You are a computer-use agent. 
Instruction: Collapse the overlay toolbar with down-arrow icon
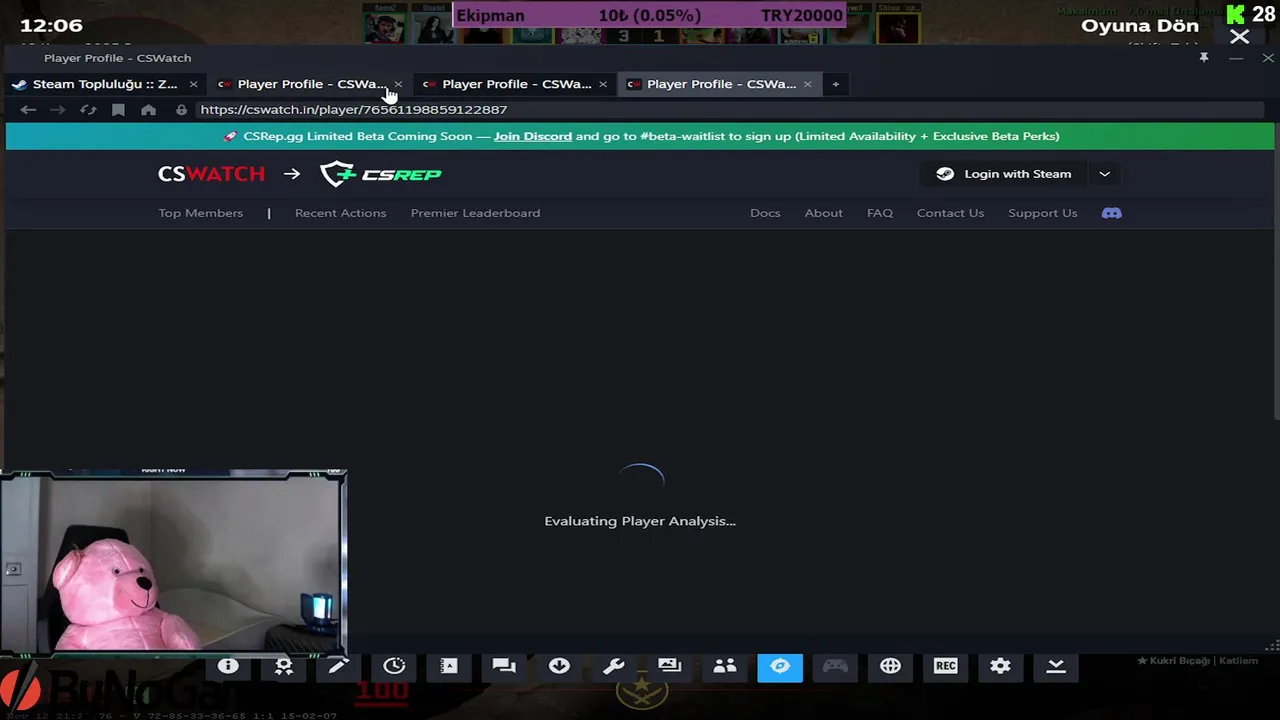click(x=1056, y=666)
